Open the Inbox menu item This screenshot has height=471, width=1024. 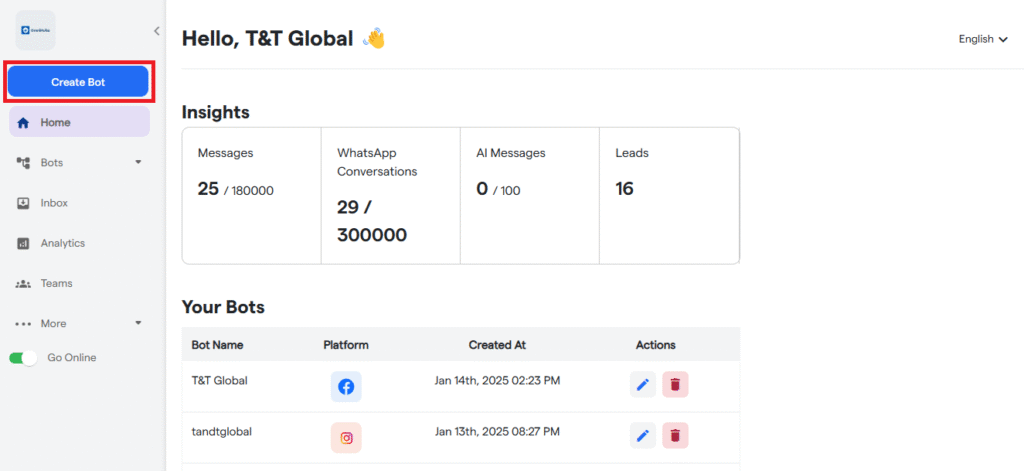click(x=54, y=203)
